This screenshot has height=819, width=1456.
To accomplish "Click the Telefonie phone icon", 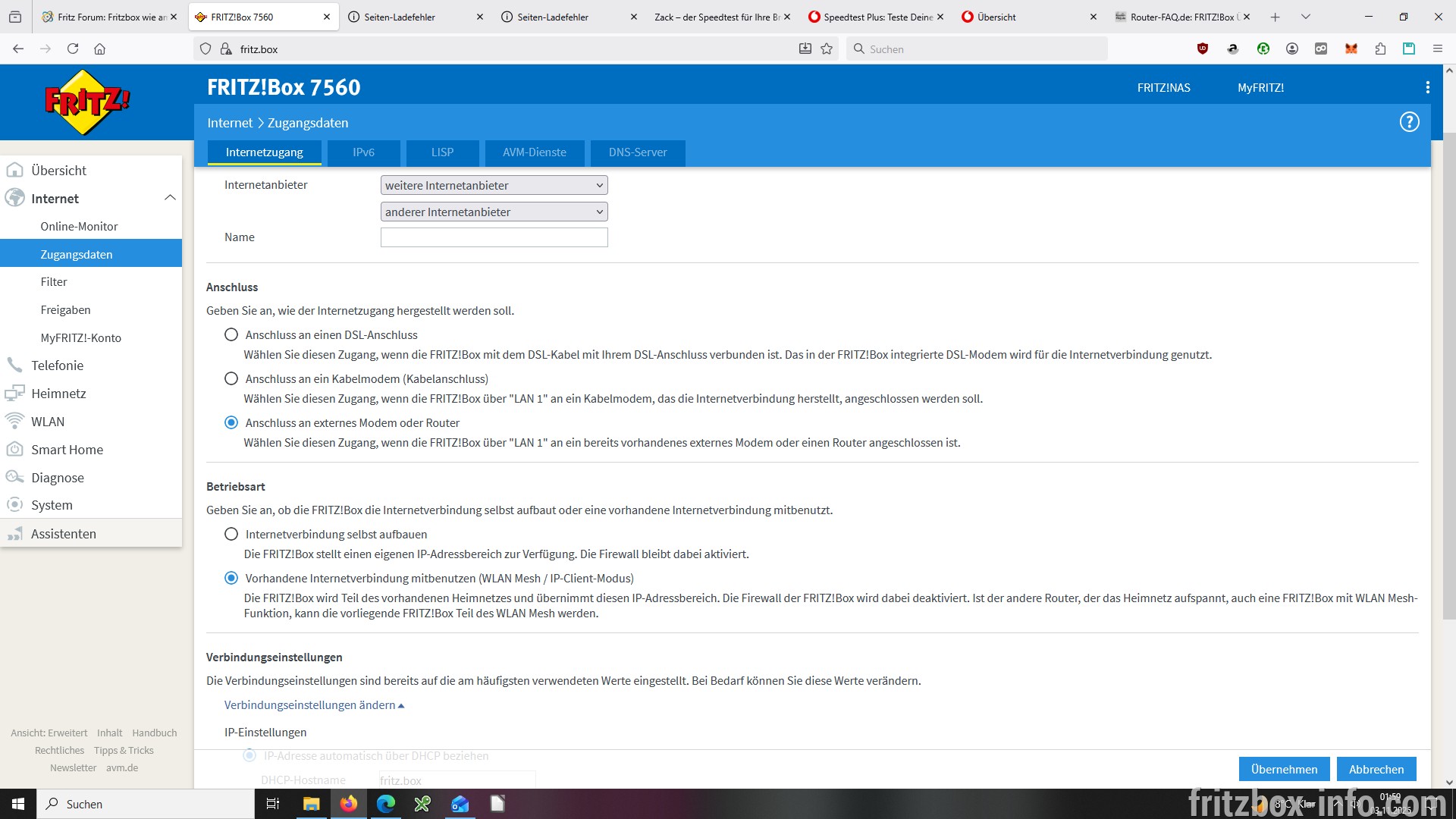I will coord(14,365).
